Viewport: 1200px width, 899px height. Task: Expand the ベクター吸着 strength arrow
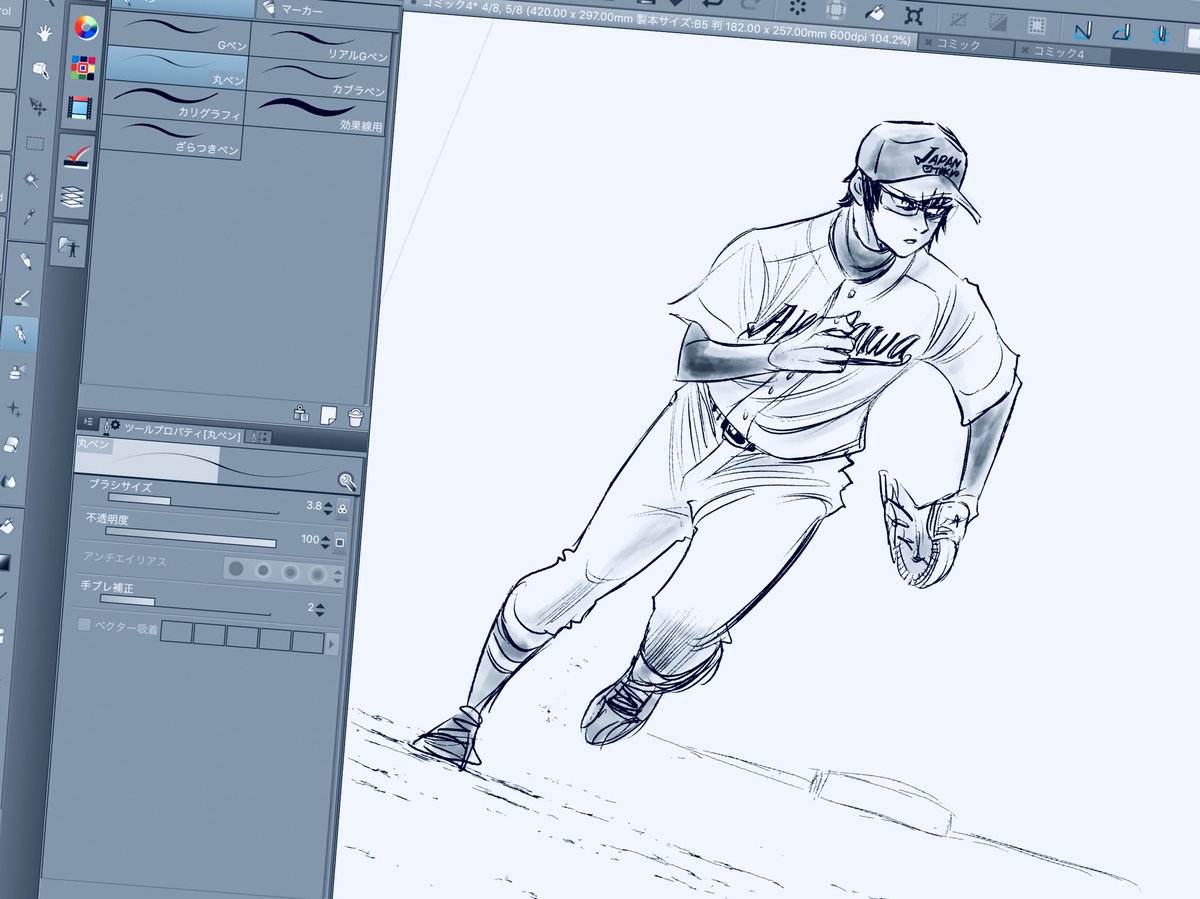tap(332, 644)
